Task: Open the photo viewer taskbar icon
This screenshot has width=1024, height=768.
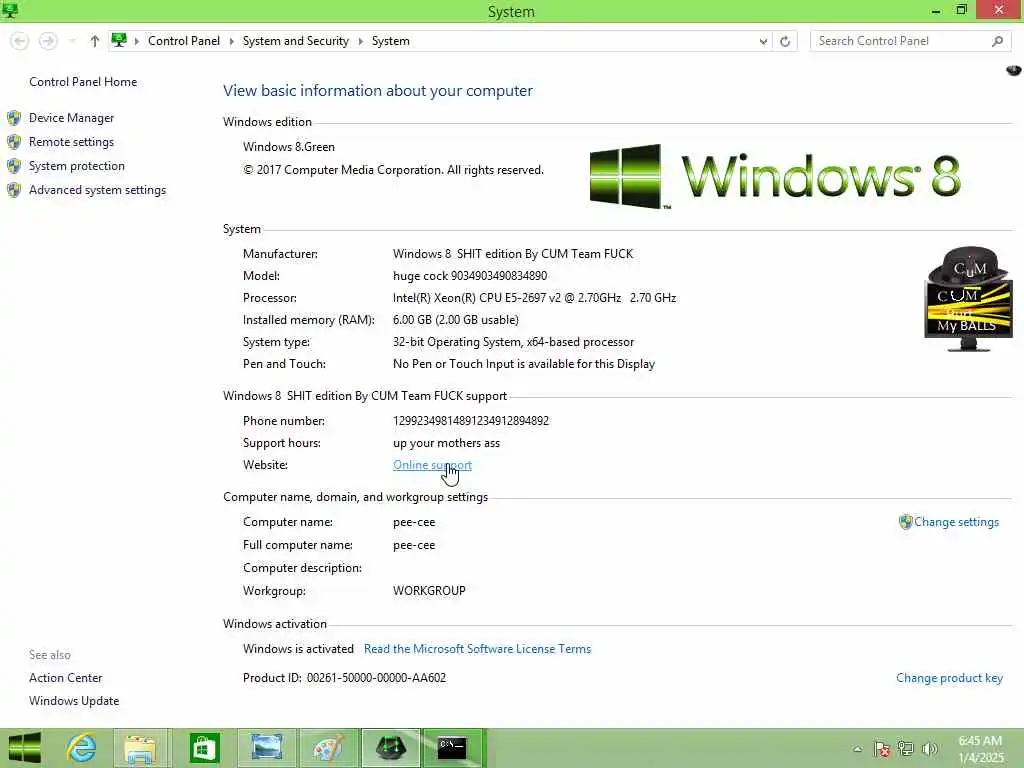Action: click(267, 748)
